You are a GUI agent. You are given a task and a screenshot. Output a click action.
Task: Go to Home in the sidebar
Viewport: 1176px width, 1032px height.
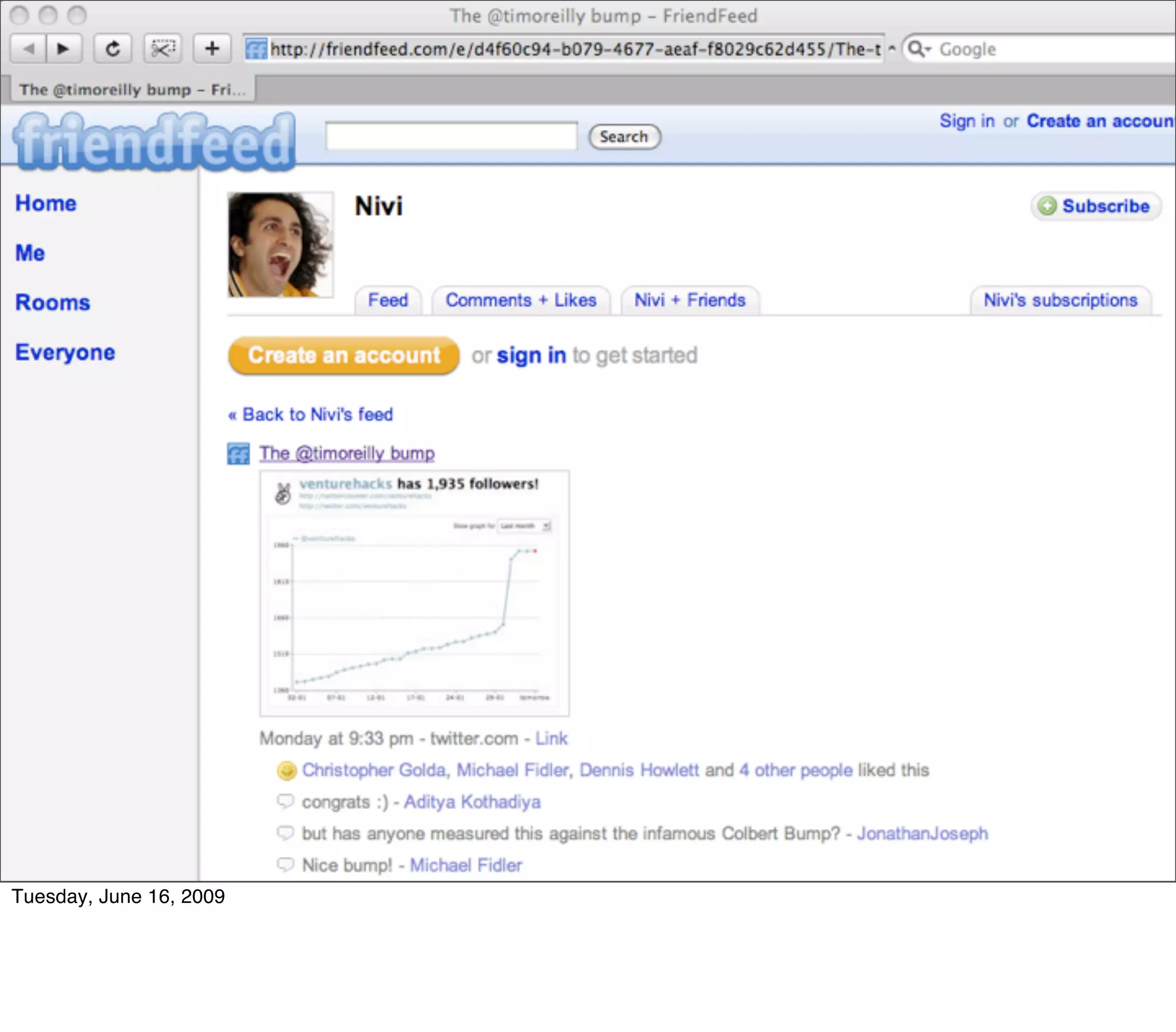pos(46,203)
